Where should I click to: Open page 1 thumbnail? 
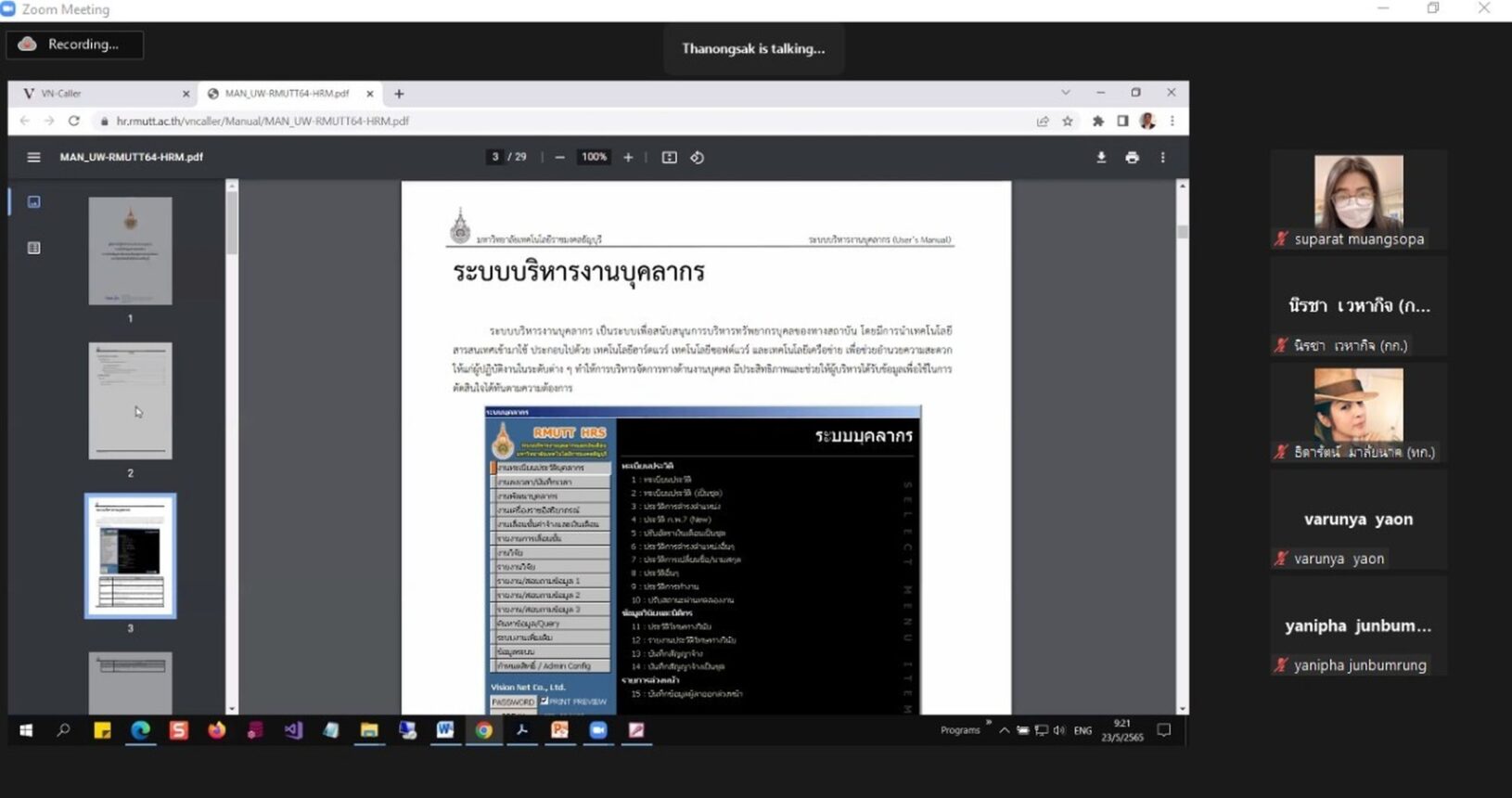pyautogui.click(x=130, y=251)
